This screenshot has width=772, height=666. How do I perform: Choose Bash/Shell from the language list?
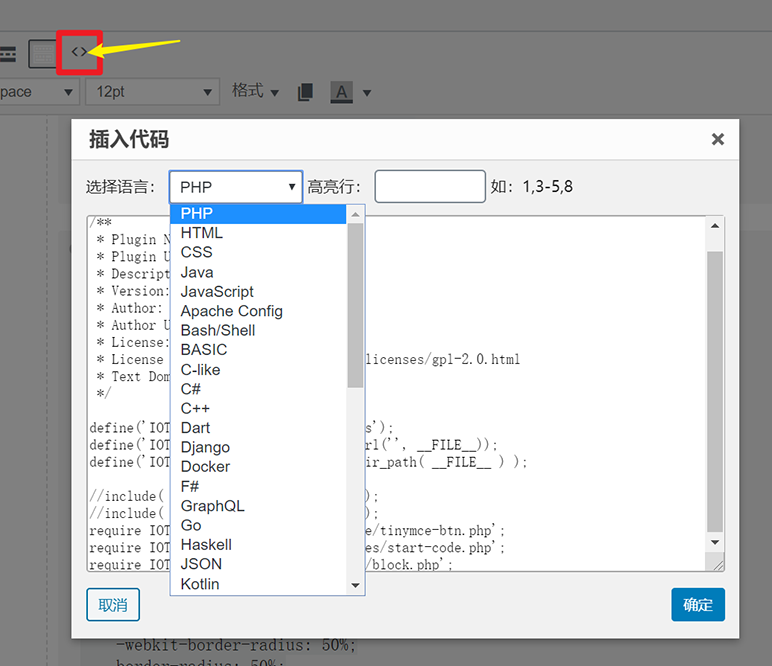258,330
